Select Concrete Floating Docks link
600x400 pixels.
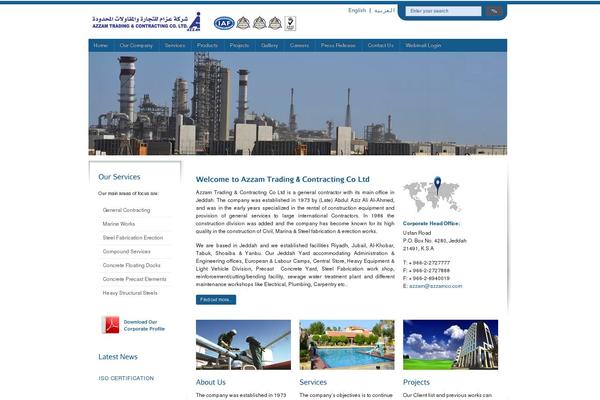tap(131, 265)
